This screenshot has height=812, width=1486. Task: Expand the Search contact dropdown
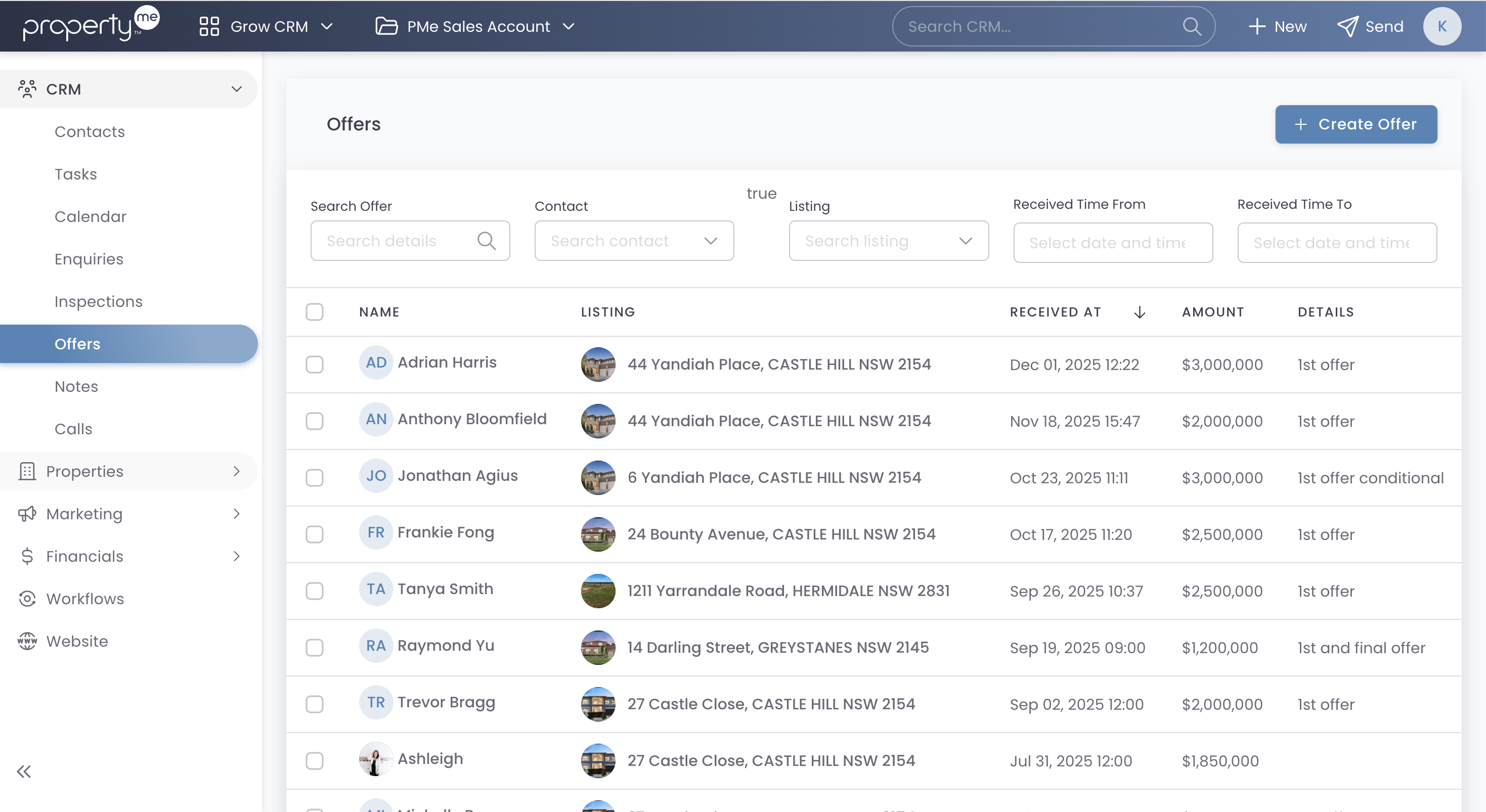710,241
